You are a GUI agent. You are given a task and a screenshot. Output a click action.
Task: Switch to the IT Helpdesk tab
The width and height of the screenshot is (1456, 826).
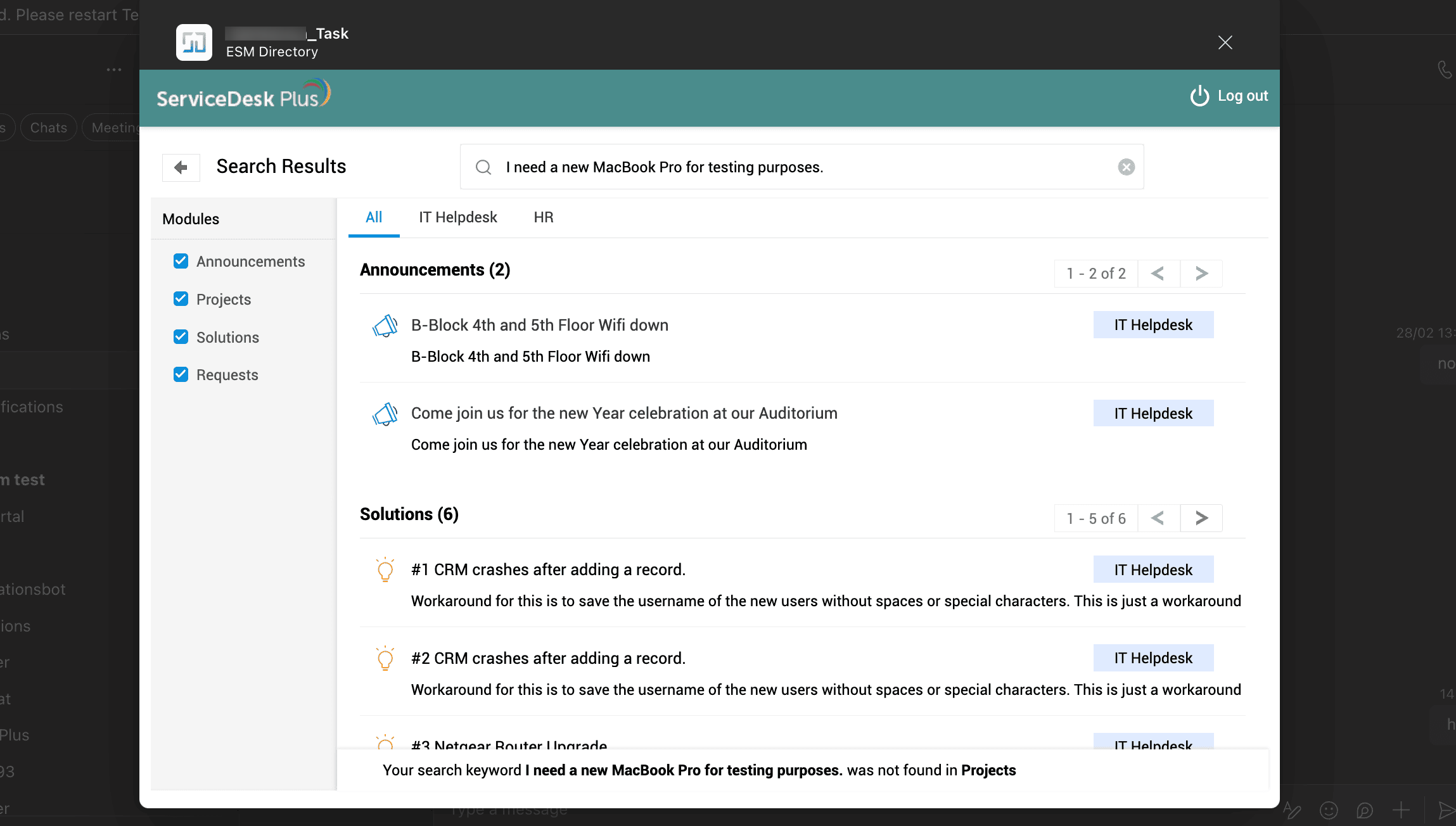click(457, 217)
